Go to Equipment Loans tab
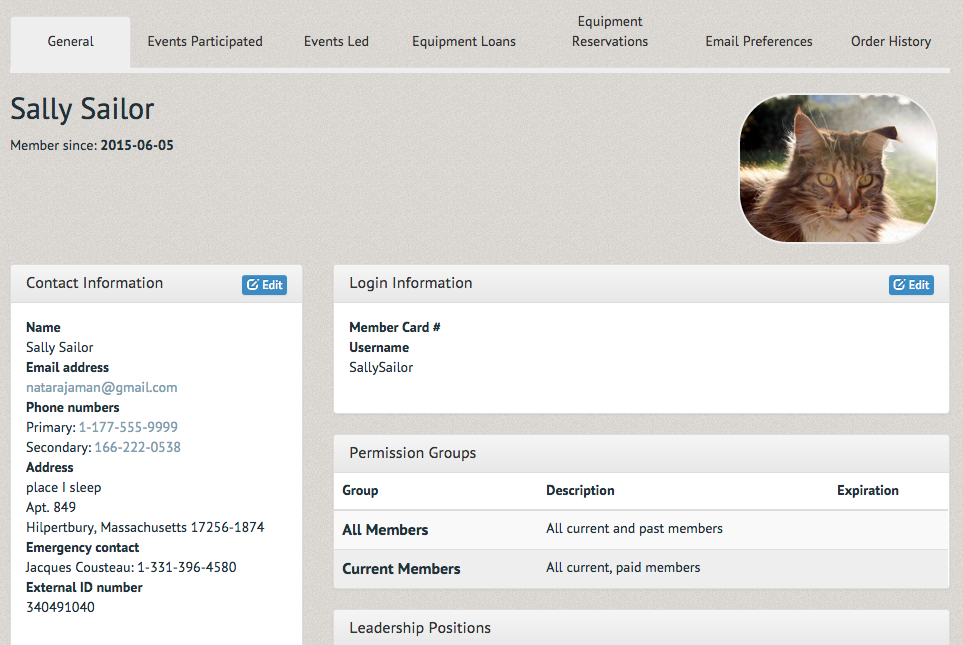 coord(464,42)
